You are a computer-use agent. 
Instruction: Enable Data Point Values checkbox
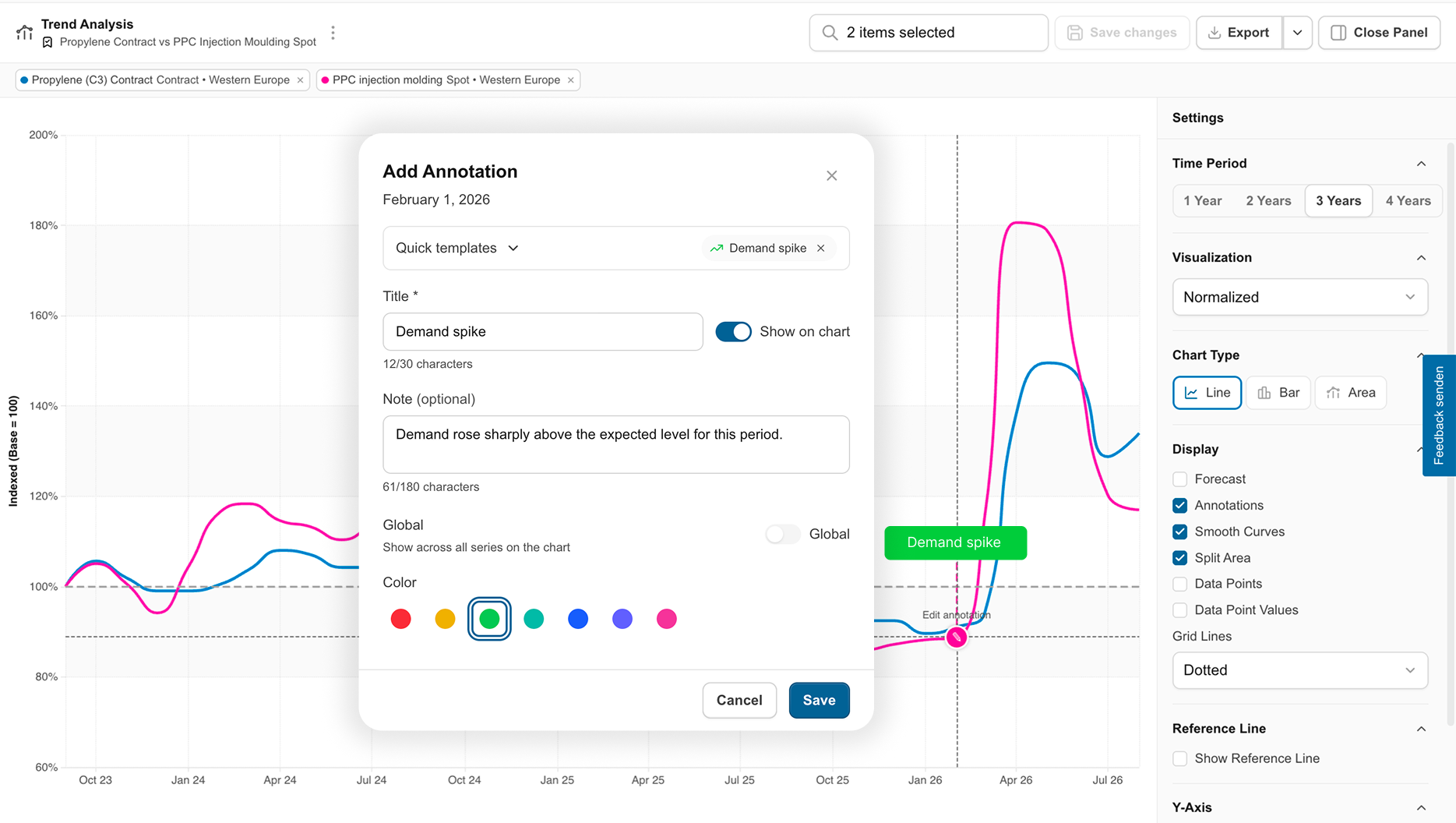pos(1180,610)
